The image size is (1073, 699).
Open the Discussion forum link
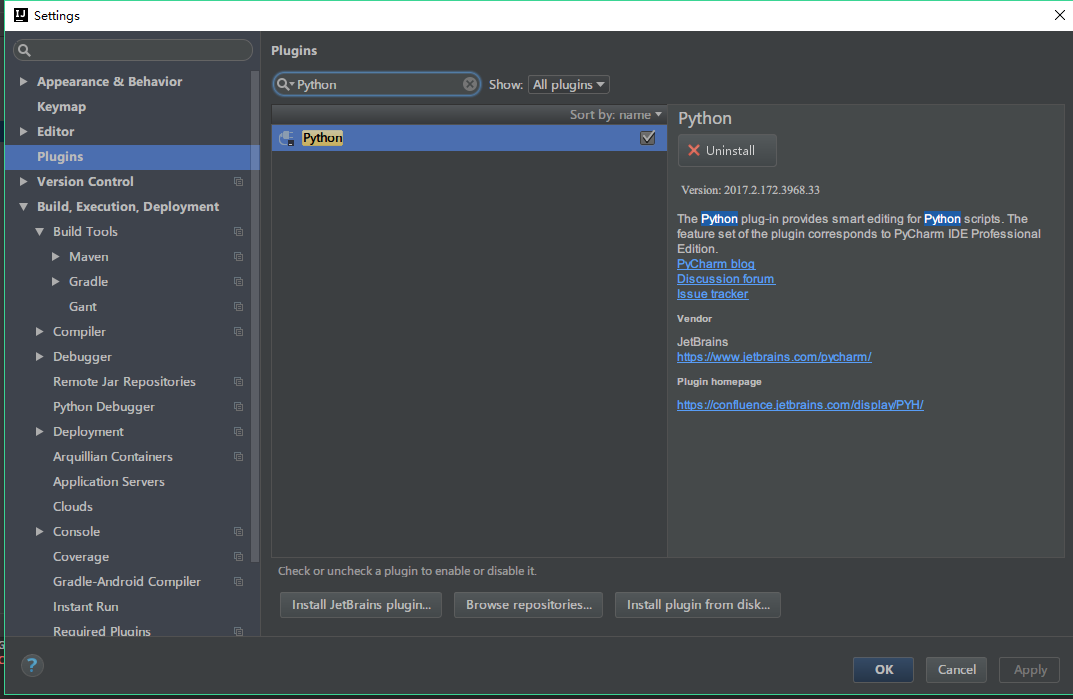725,279
